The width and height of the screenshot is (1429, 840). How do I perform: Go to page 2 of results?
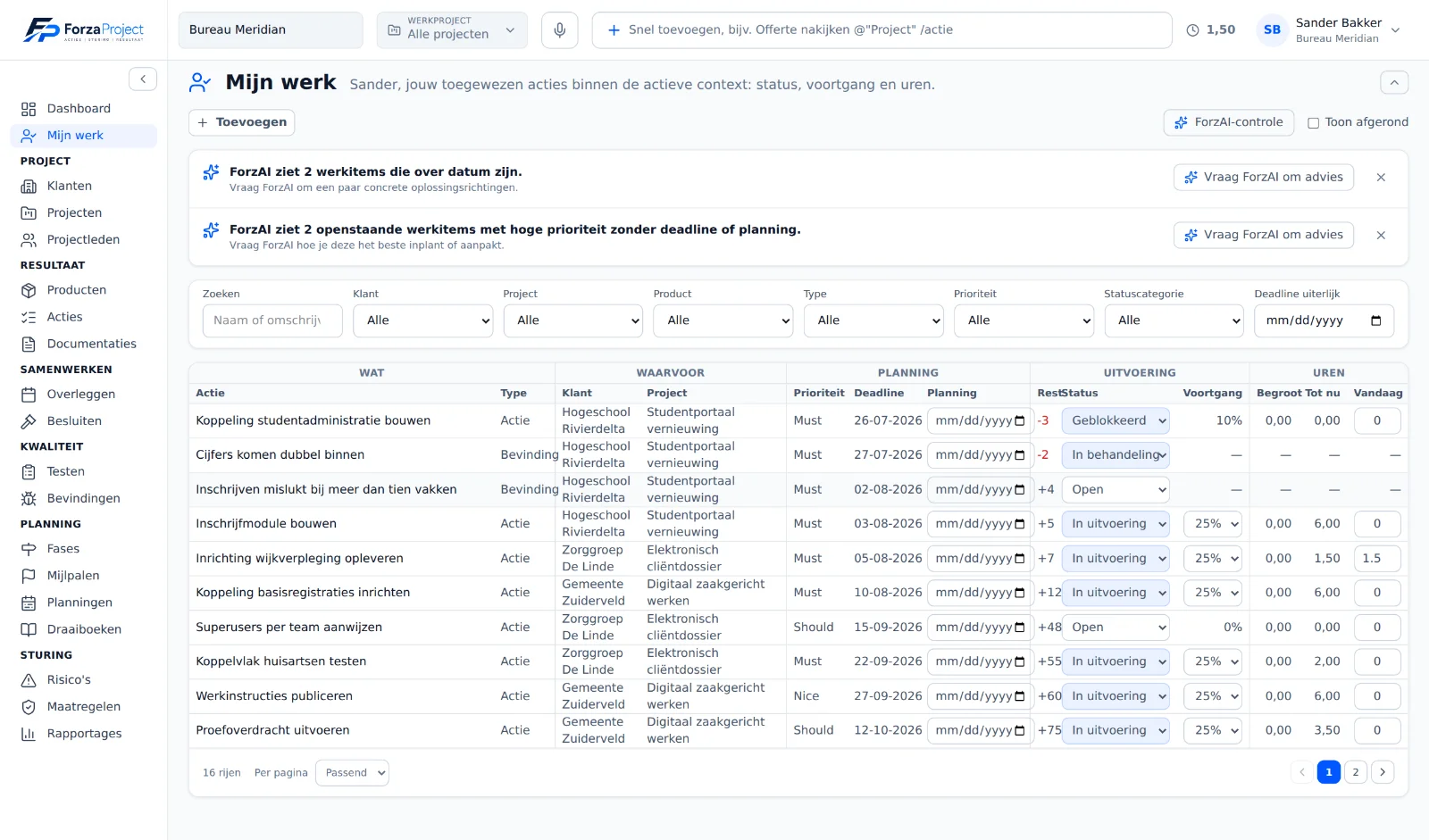[1356, 773]
